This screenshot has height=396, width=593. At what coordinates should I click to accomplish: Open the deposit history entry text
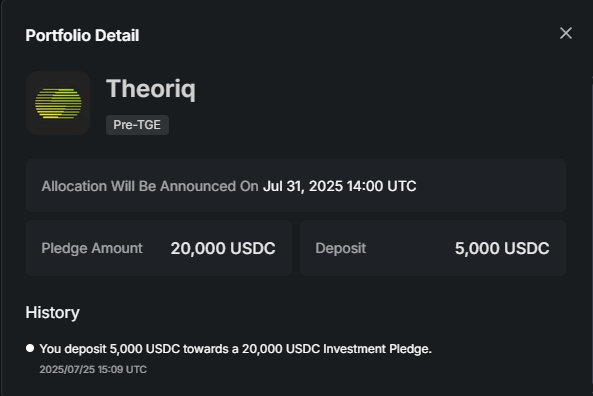[x=236, y=349]
